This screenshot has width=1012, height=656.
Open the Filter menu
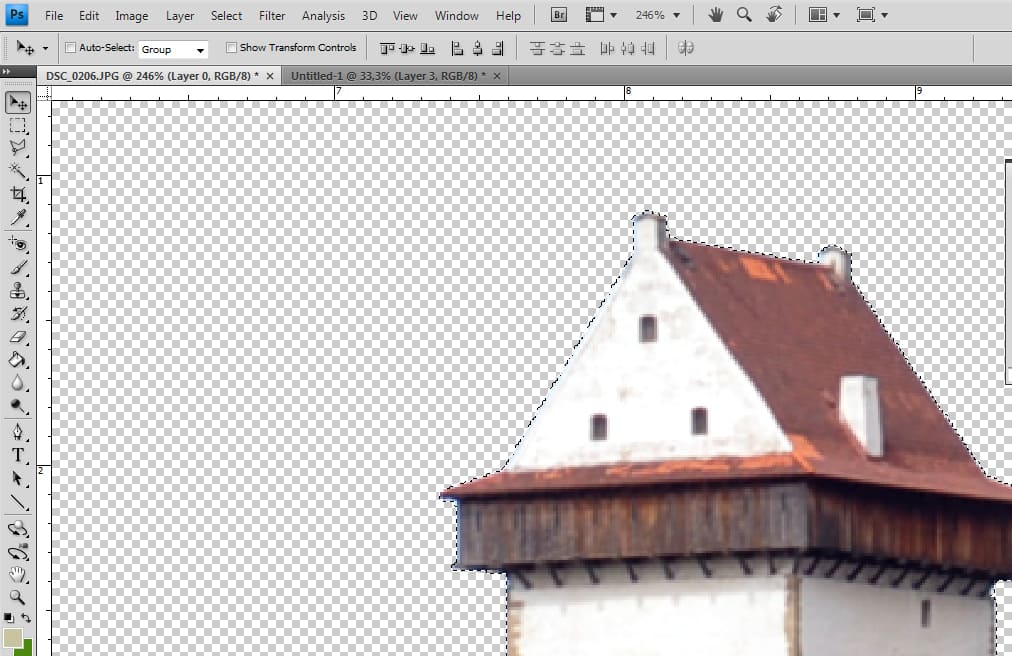click(272, 16)
